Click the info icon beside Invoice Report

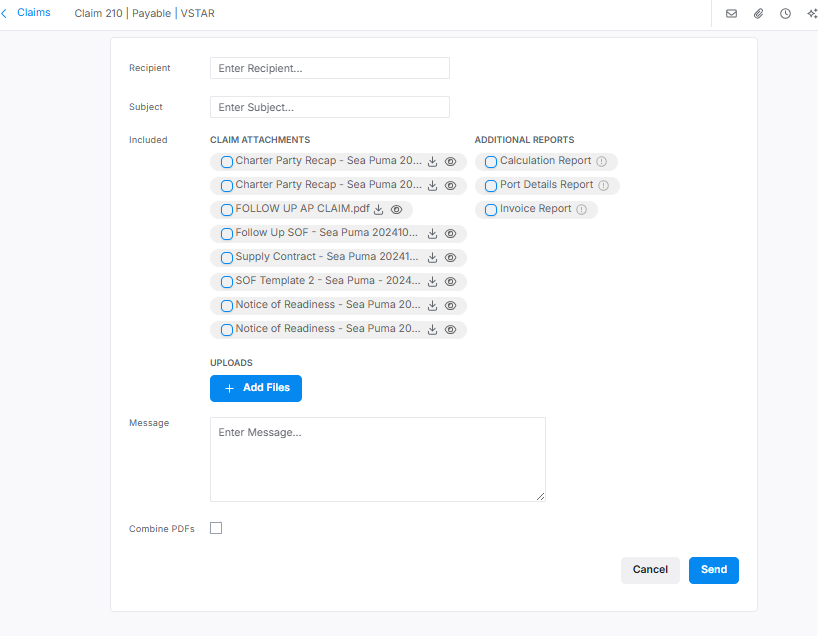click(582, 209)
